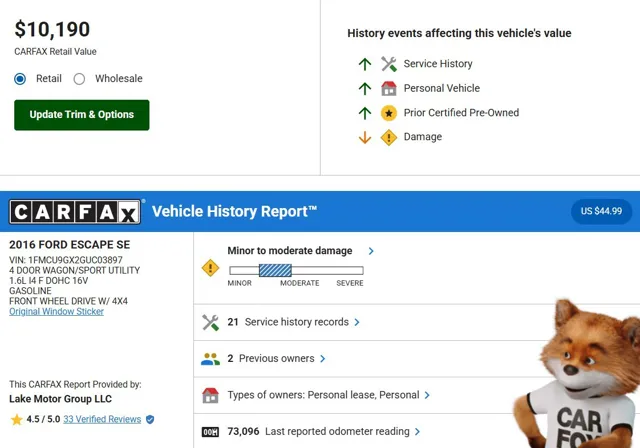Click the previous owners people icon

(x=210, y=358)
